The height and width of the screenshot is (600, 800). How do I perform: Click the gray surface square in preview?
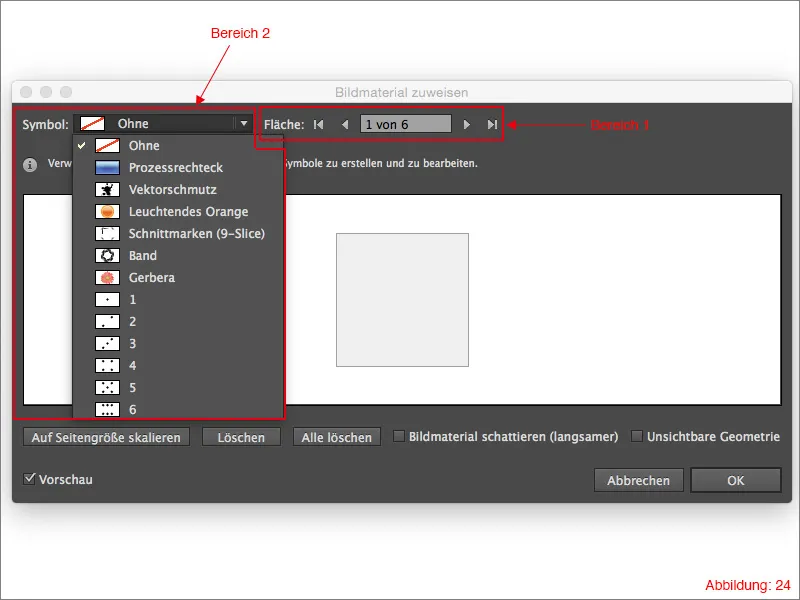(402, 300)
